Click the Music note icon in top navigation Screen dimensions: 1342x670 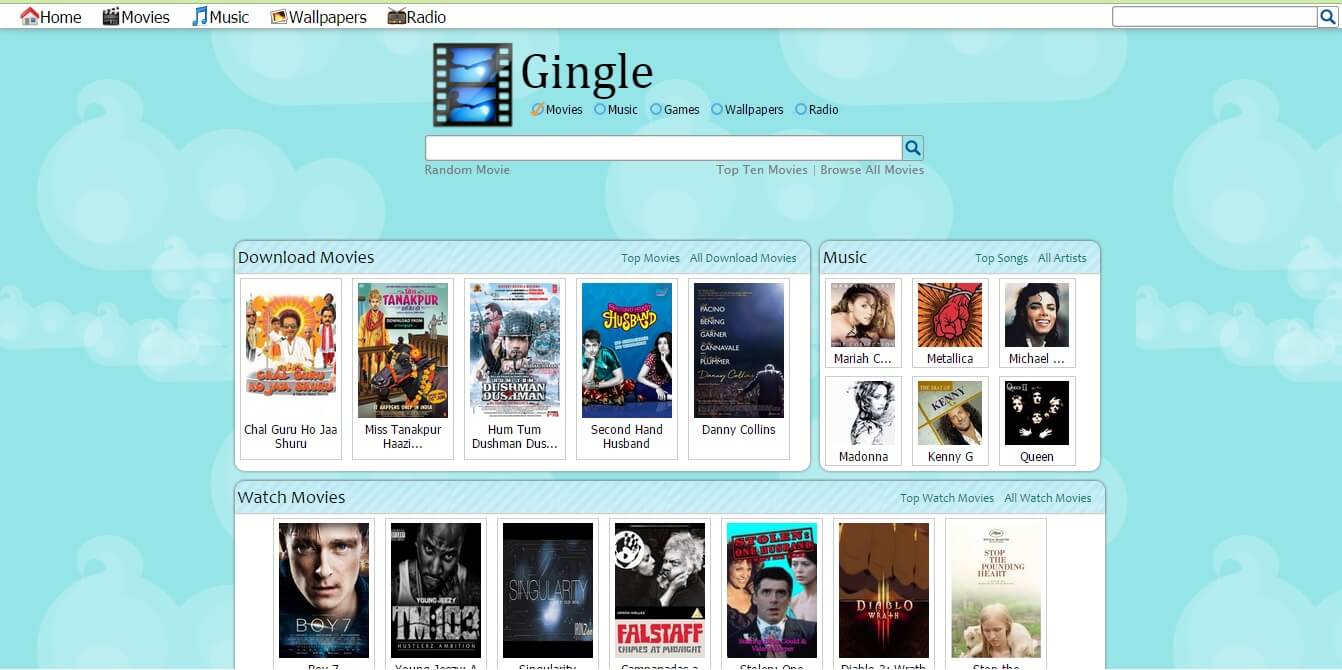(200, 17)
